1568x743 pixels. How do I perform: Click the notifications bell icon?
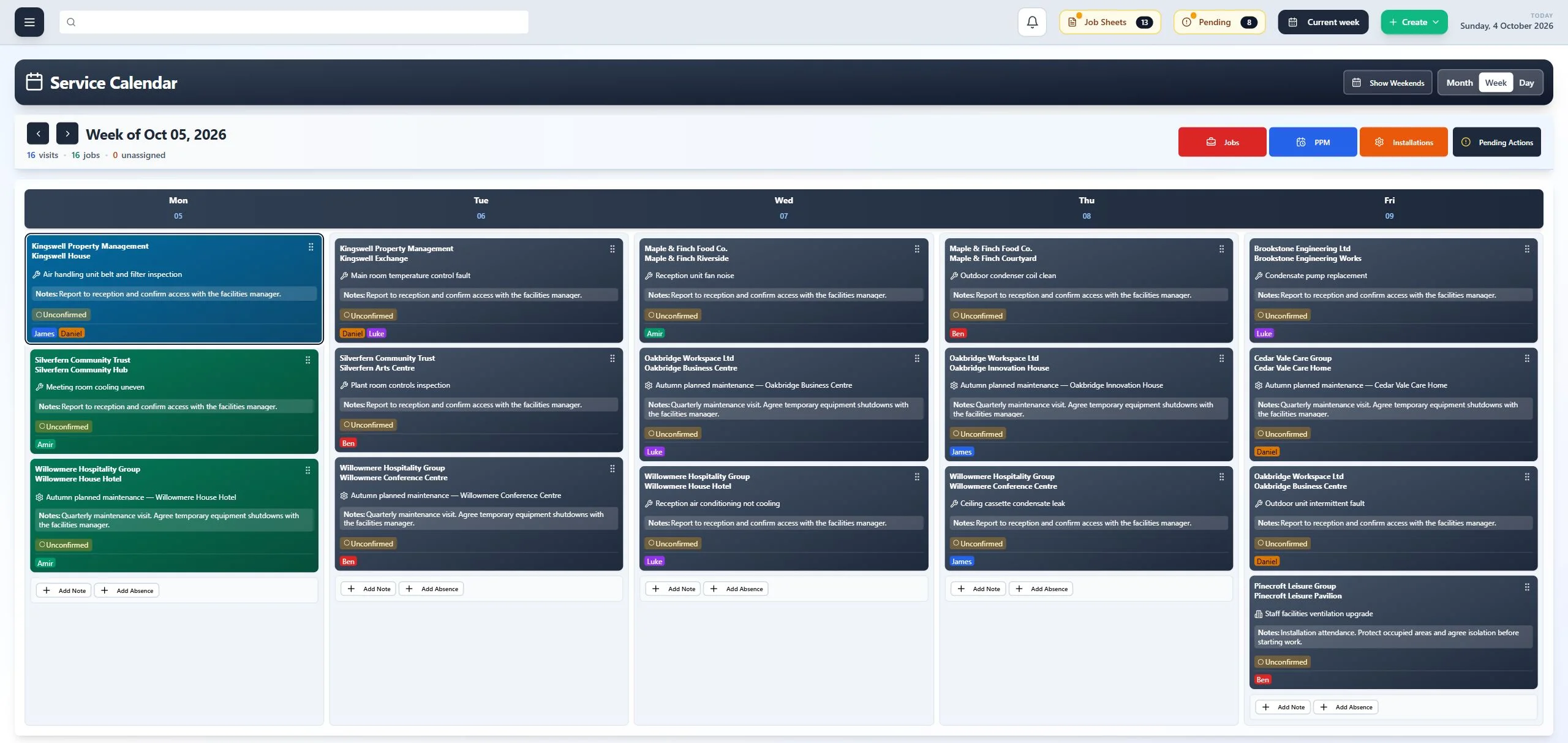pos(1032,22)
